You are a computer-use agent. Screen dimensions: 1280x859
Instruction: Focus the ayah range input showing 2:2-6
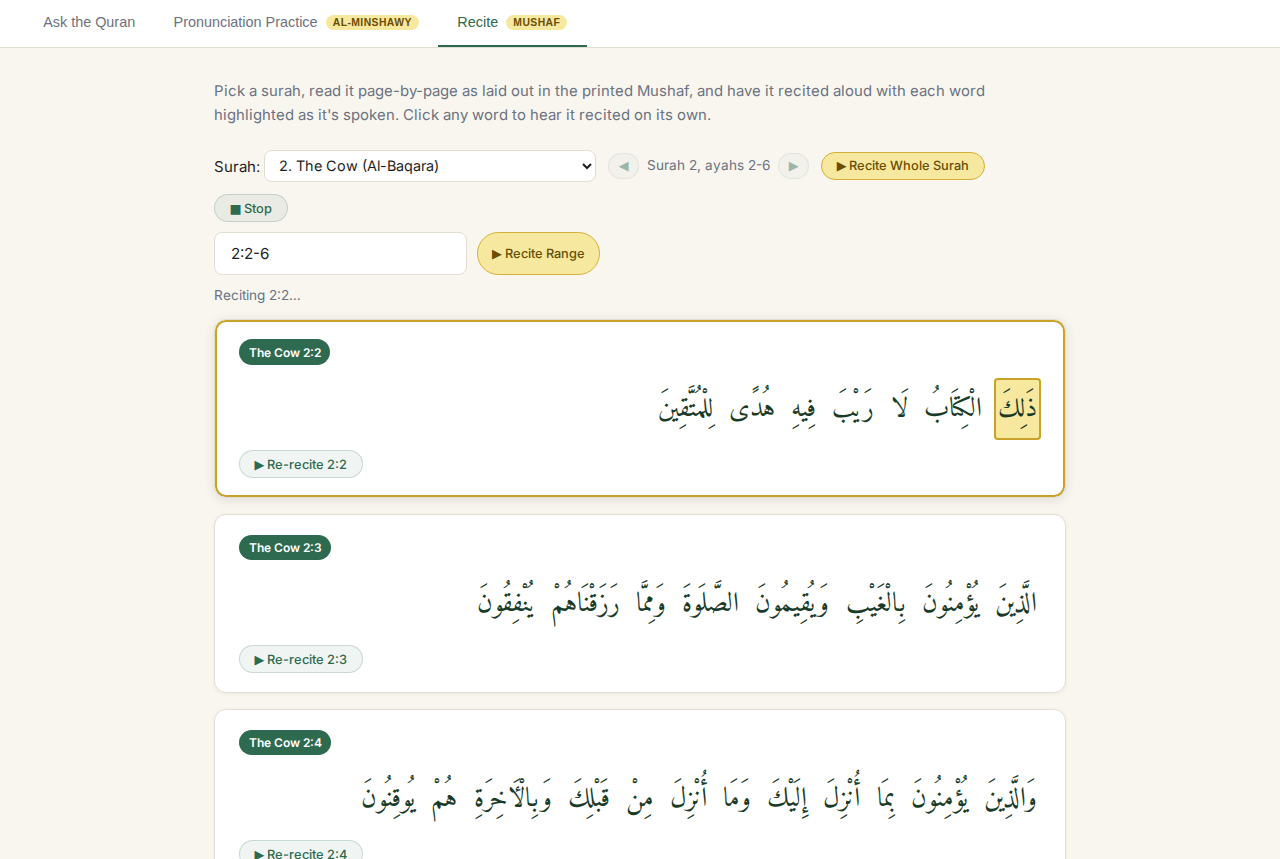(x=340, y=253)
